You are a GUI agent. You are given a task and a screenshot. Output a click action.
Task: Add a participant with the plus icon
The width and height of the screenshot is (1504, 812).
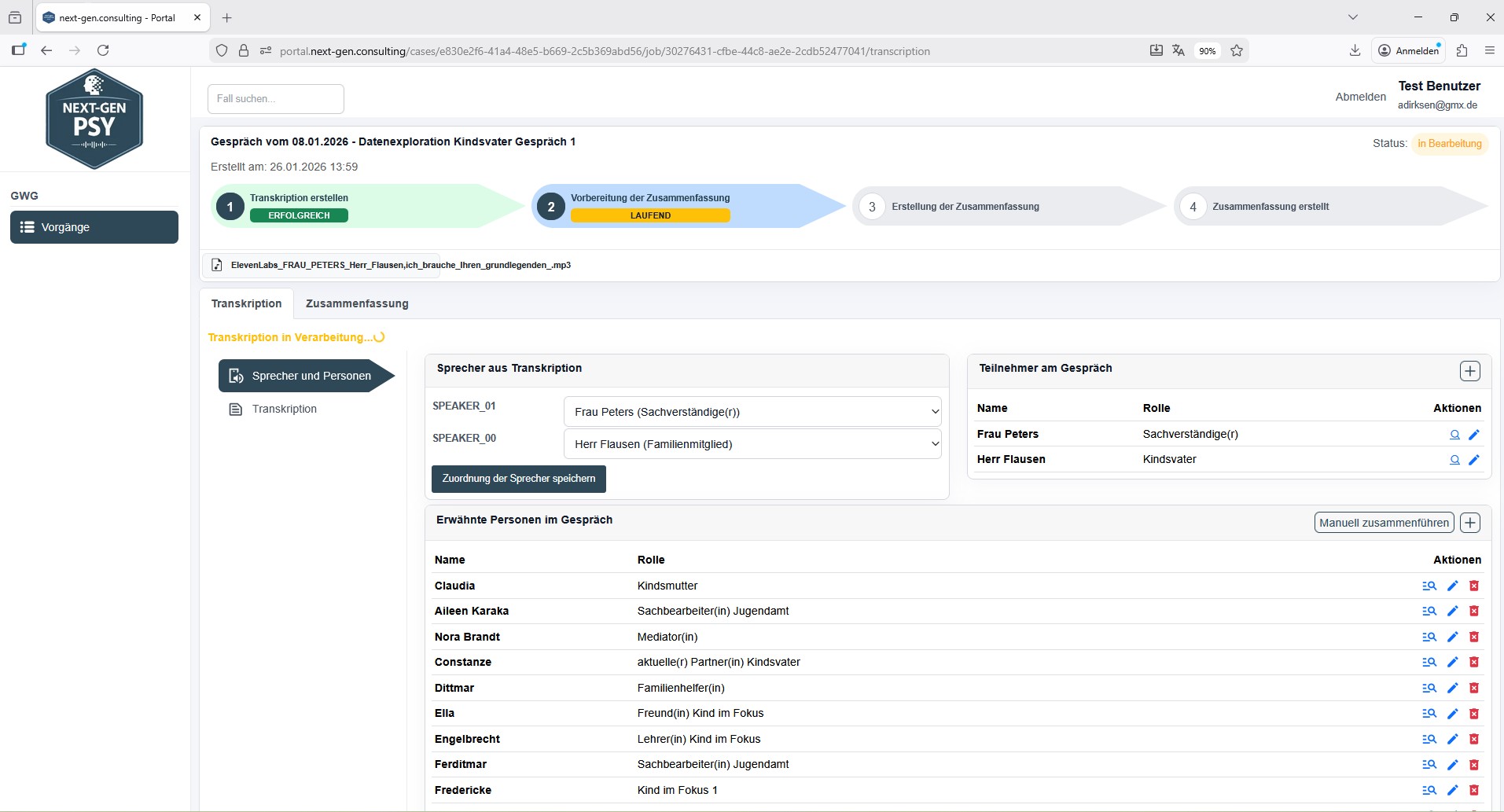[1470, 371]
